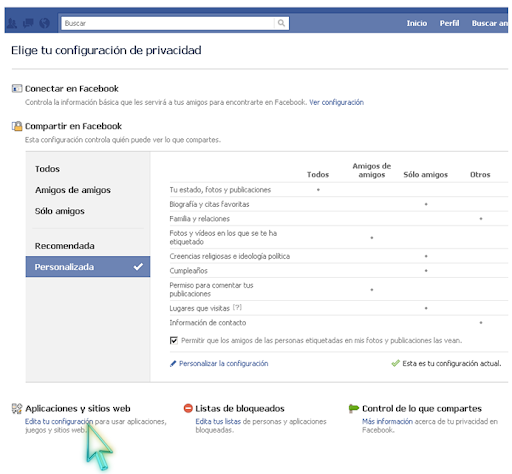Click the 'Sólo amigos' column header
The width and height of the screenshot is (512, 474).
click(425, 175)
